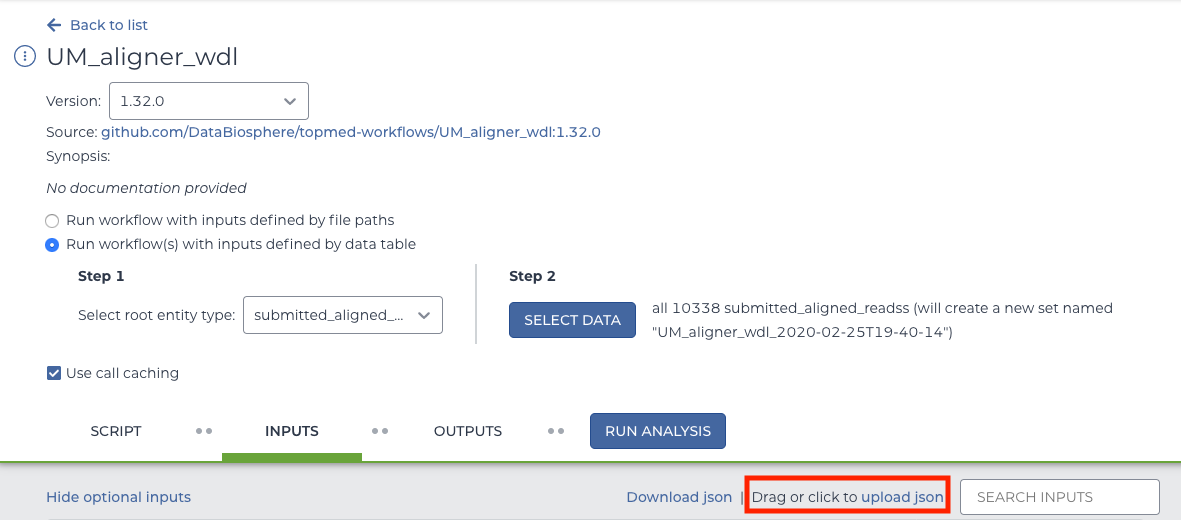Focus the SEARCH INPUTS field
1181x520 pixels.
[x=1060, y=497]
